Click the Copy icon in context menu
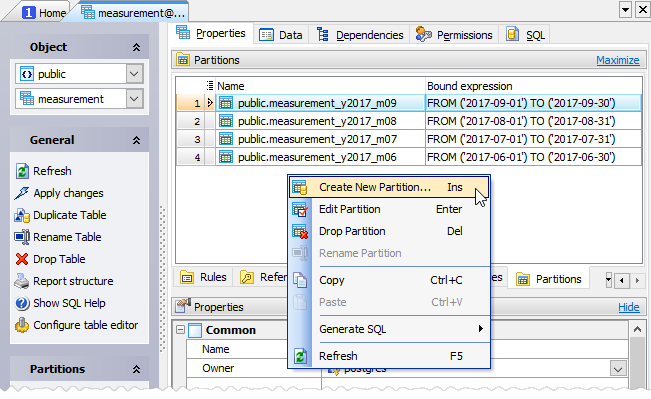 (x=300, y=280)
